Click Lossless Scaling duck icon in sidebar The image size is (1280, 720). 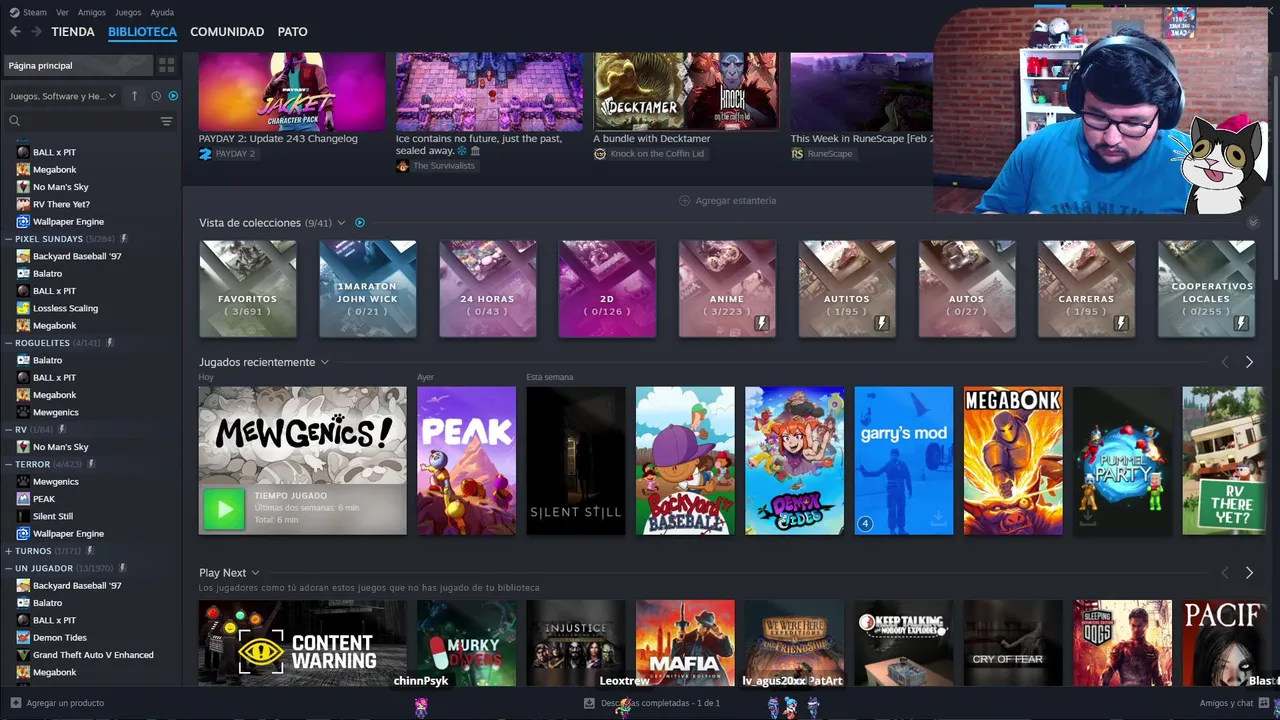click(x=23, y=308)
